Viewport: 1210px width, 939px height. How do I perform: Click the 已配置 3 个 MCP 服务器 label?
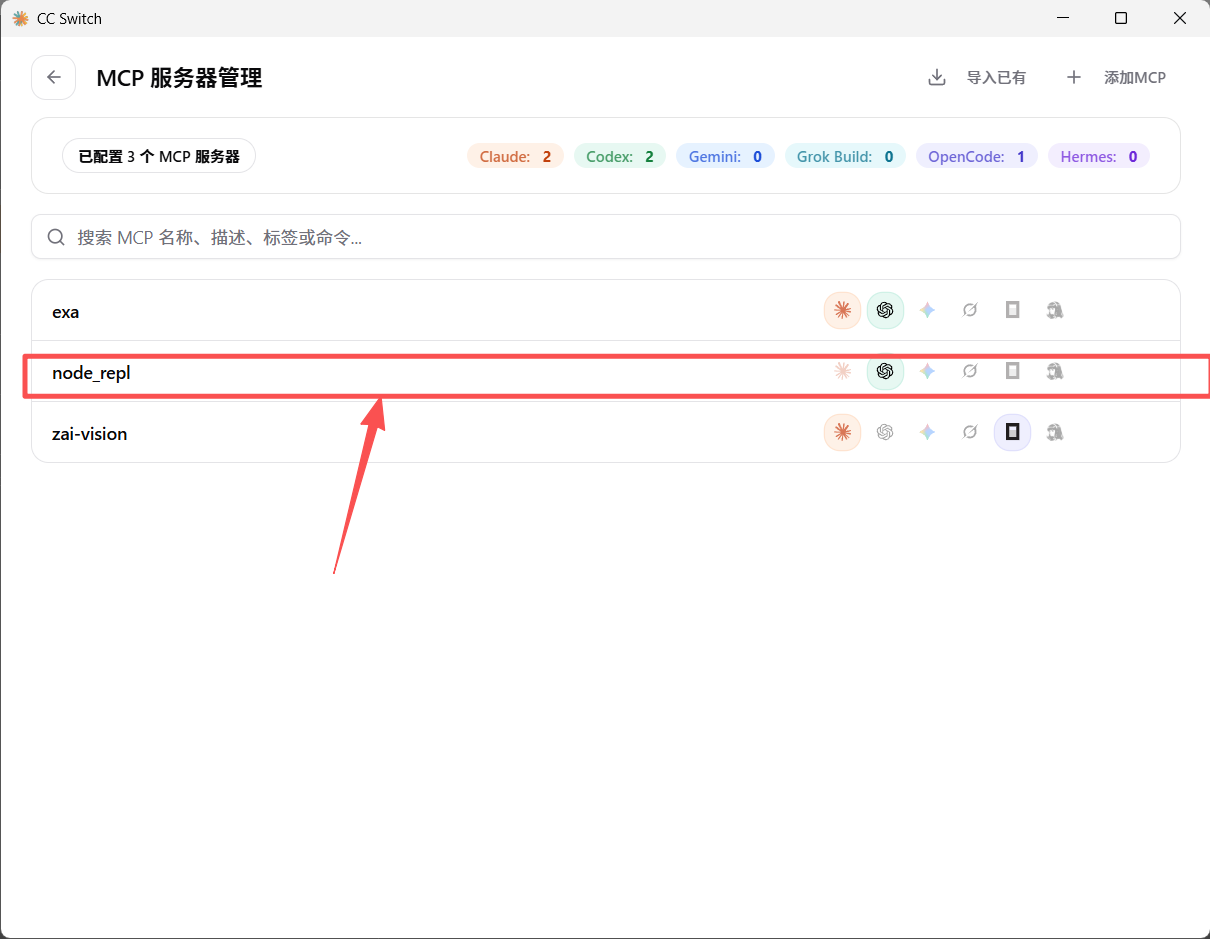point(159,156)
